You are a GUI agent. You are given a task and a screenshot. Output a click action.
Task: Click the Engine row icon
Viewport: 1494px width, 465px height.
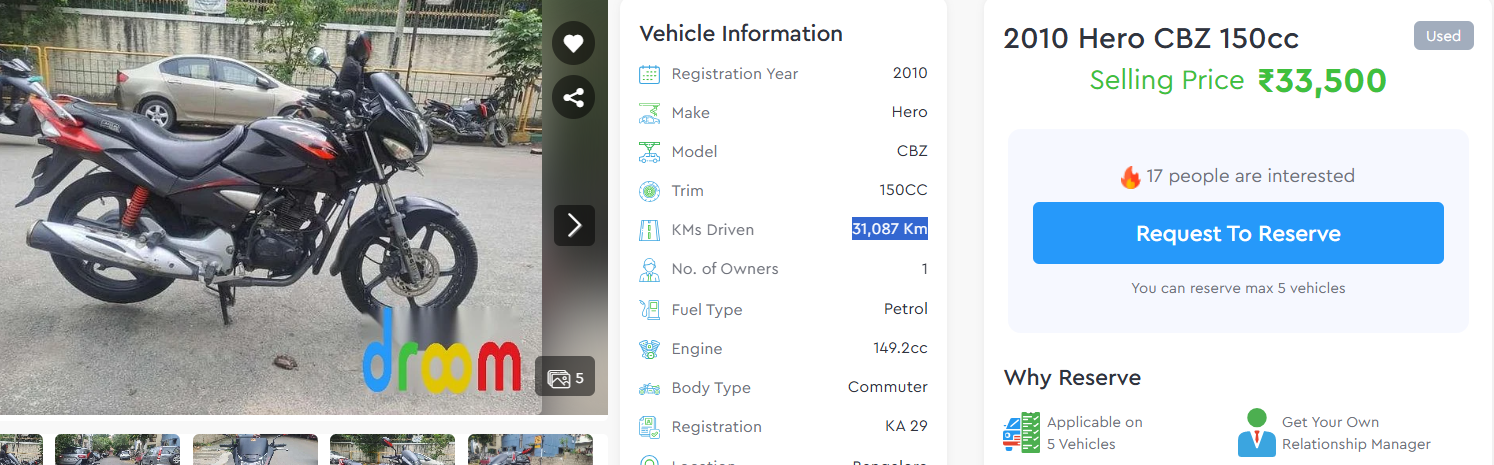click(x=650, y=349)
